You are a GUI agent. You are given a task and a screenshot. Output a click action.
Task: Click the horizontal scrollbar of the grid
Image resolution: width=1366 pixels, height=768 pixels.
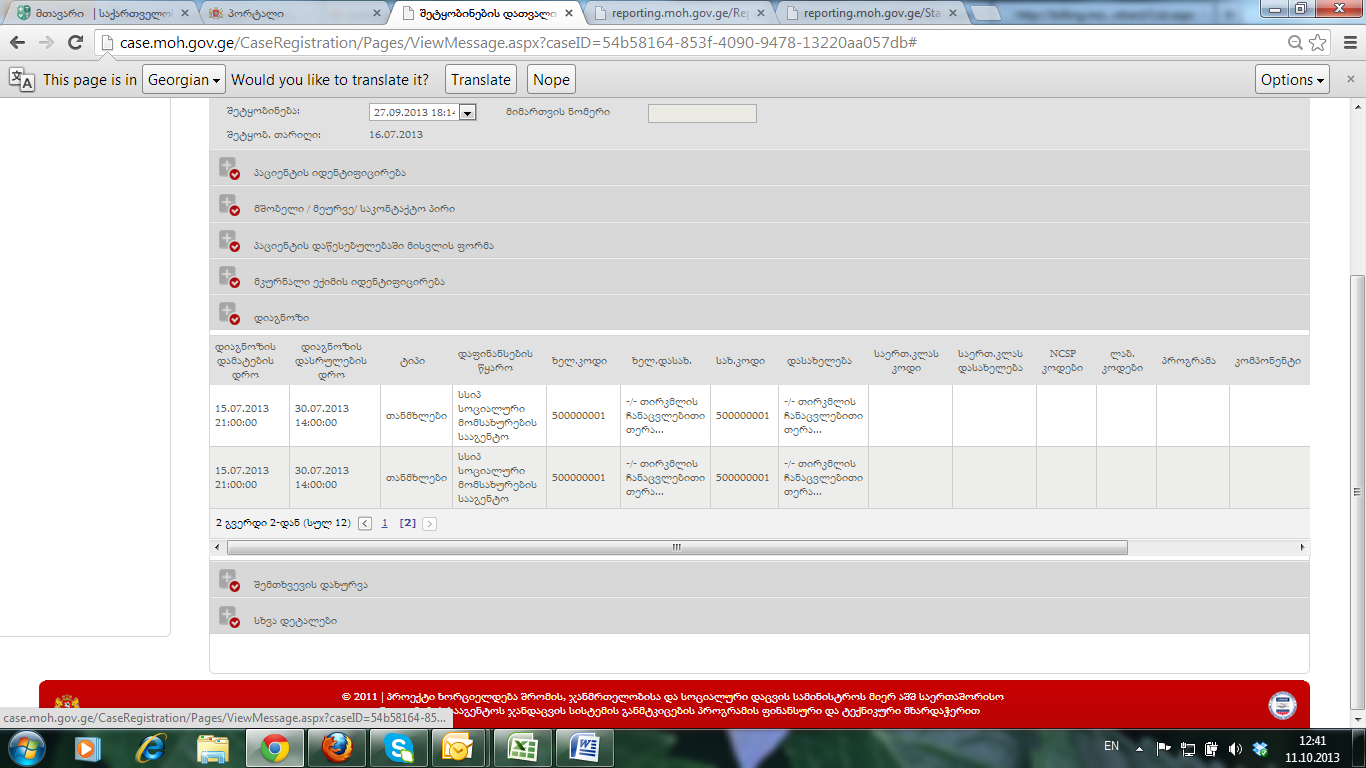coord(677,548)
